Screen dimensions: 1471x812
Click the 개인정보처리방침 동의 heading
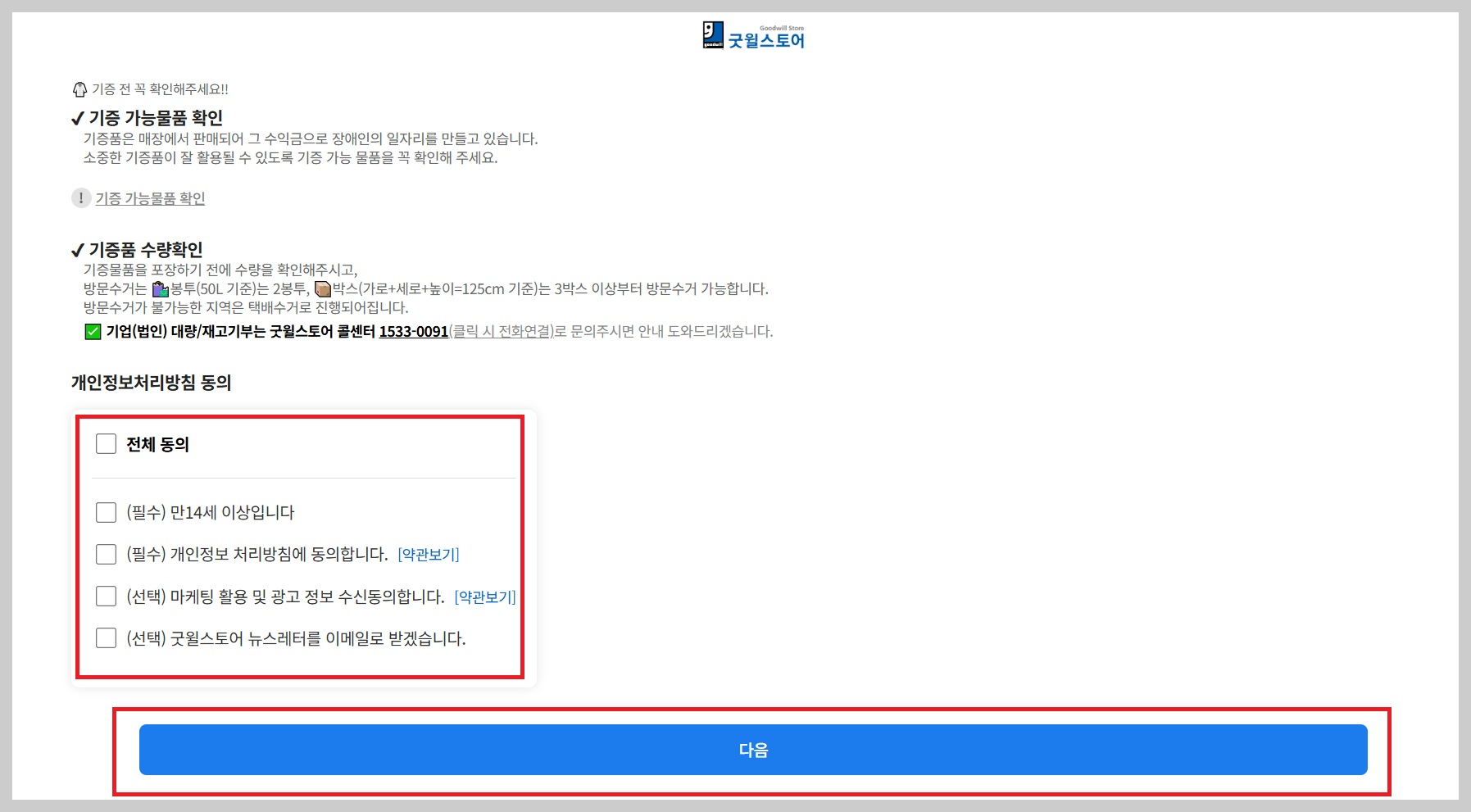[x=152, y=383]
